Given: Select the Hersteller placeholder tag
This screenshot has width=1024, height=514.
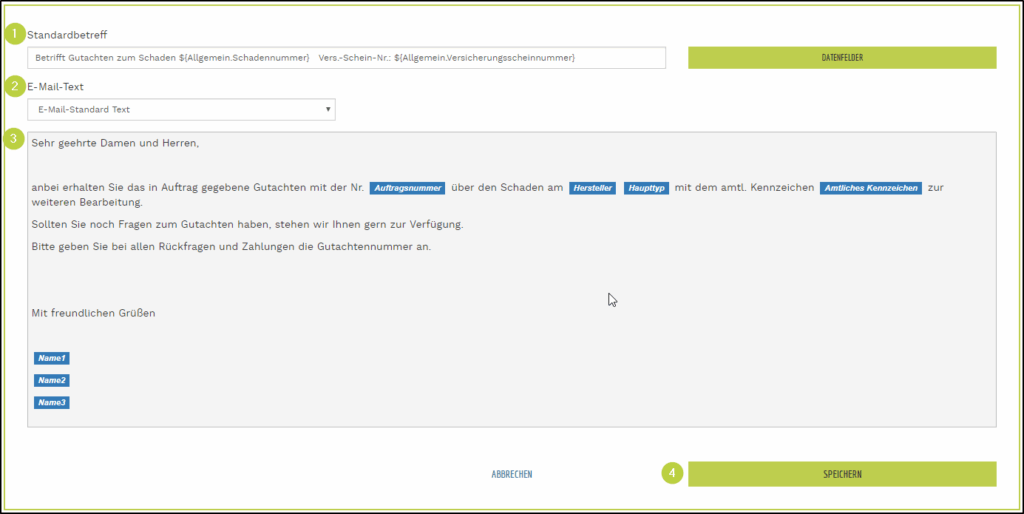Looking at the screenshot, I should [592, 188].
